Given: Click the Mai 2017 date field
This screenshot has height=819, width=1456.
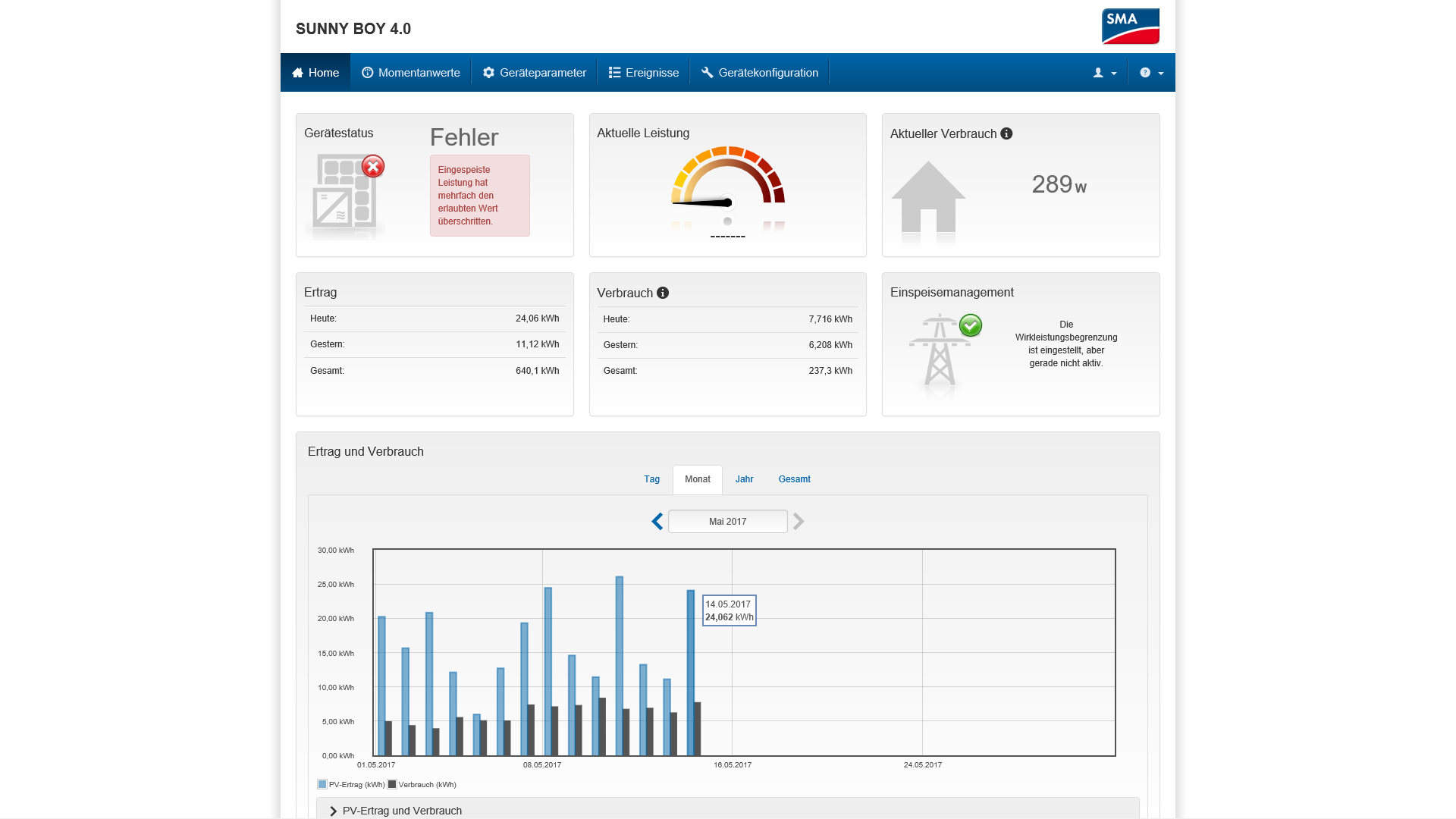Looking at the screenshot, I should pyautogui.click(x=727, y=522).
